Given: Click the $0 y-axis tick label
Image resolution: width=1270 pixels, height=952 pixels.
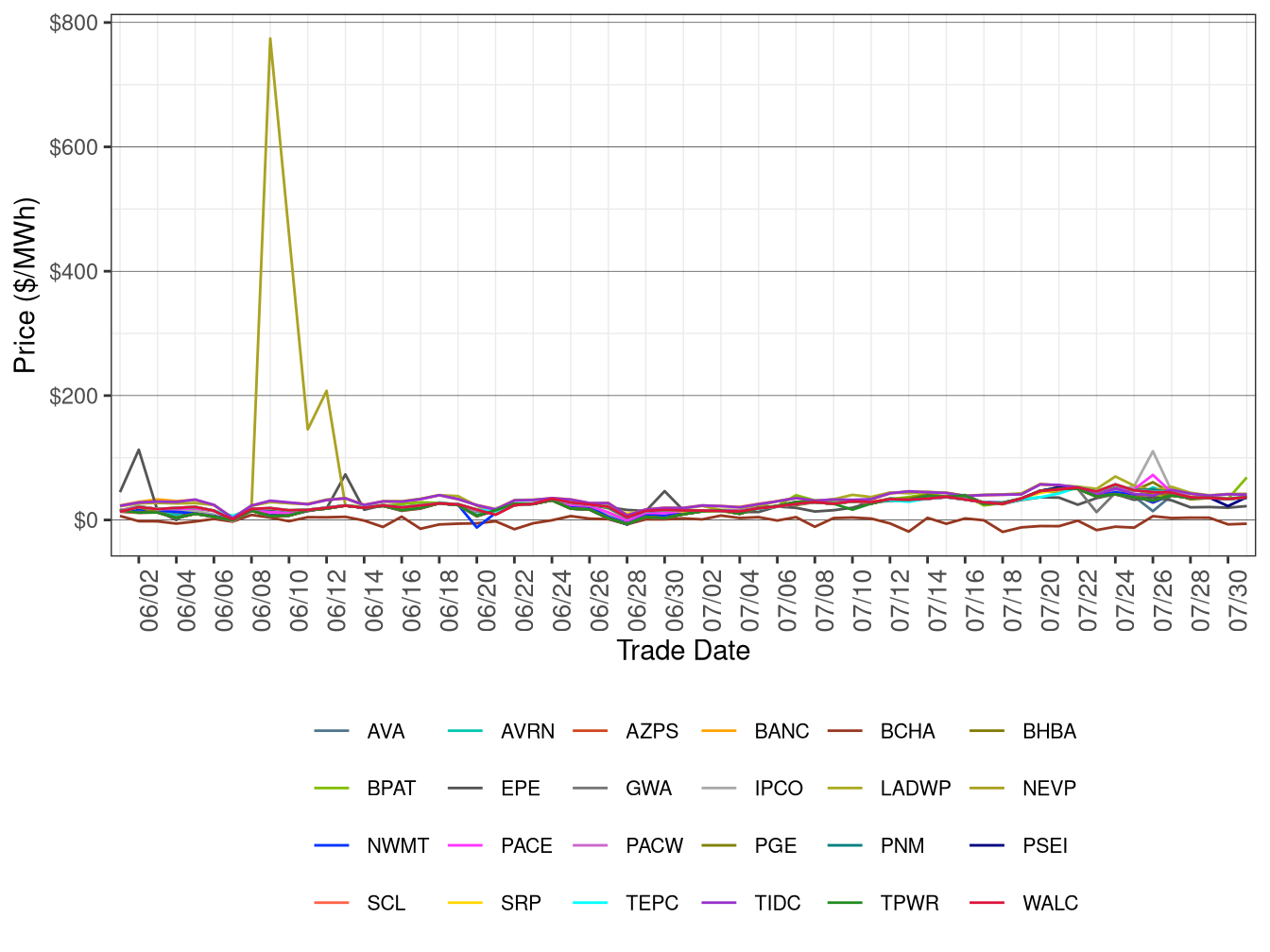Looking at the screenshot, I should pyautogui.click(x=86, y=520).
